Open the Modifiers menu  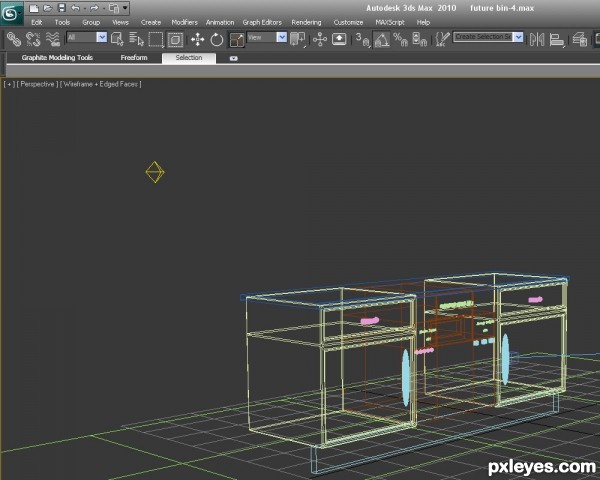coord(184,23)
